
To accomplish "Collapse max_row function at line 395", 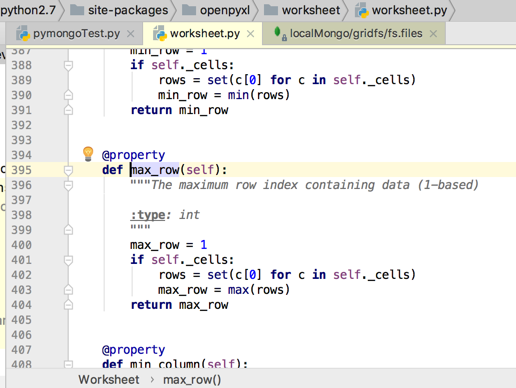I will click(x=68, y=170).
